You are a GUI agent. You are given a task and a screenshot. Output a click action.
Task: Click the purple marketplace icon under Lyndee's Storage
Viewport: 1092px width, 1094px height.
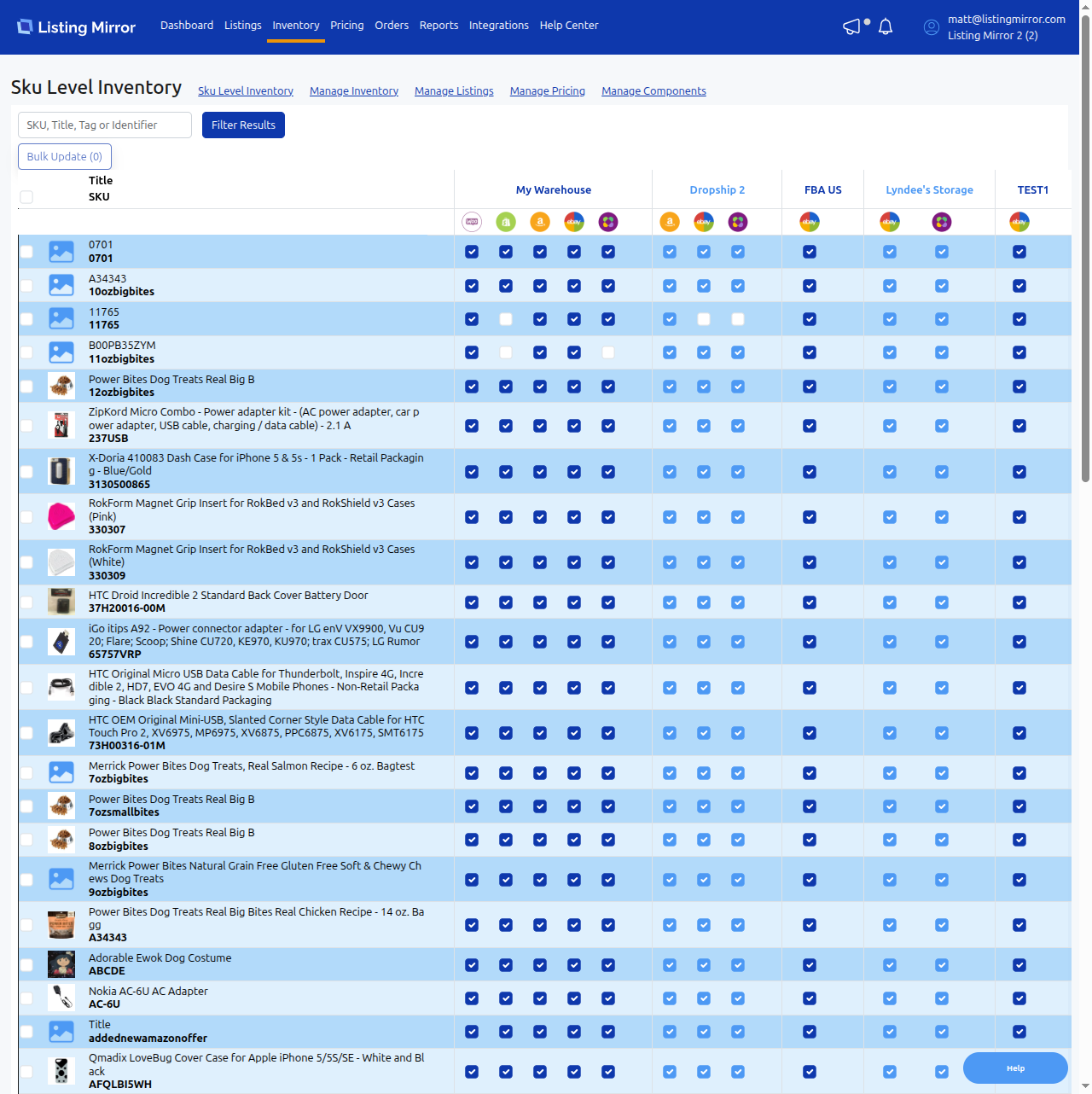(941, 222)
